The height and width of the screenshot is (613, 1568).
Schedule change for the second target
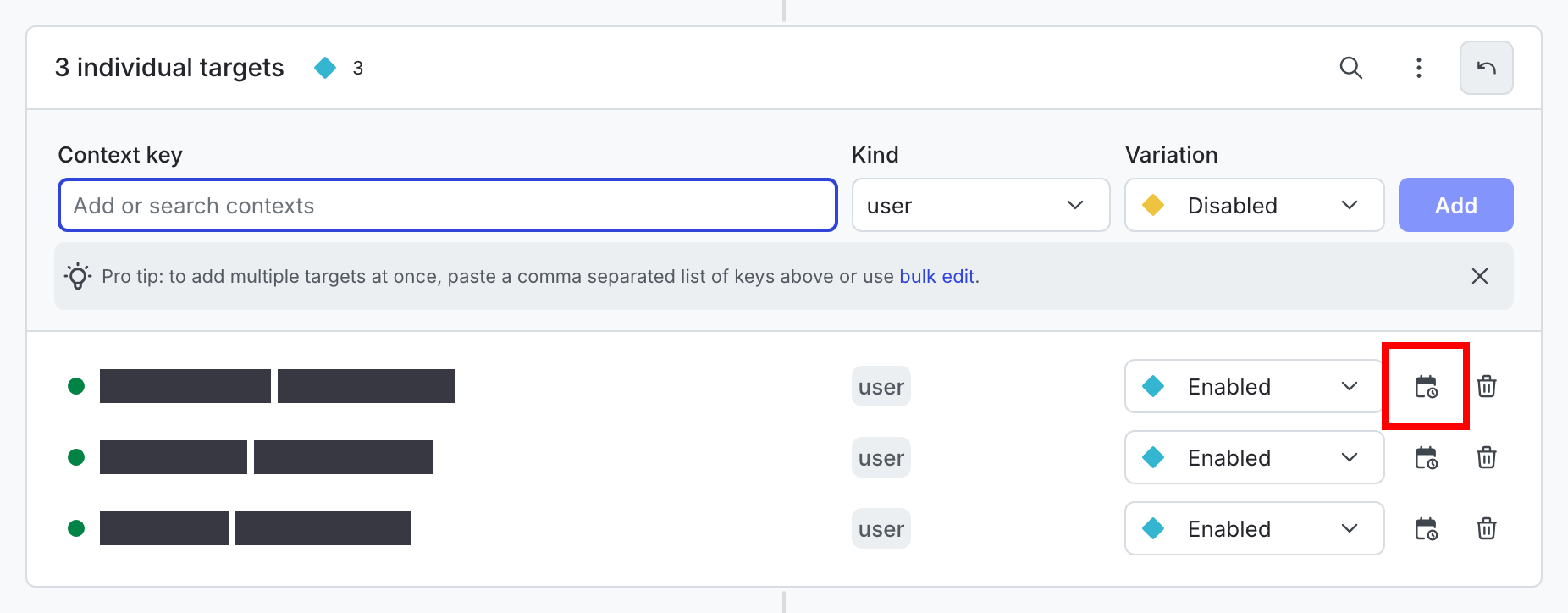(1426, 458)
